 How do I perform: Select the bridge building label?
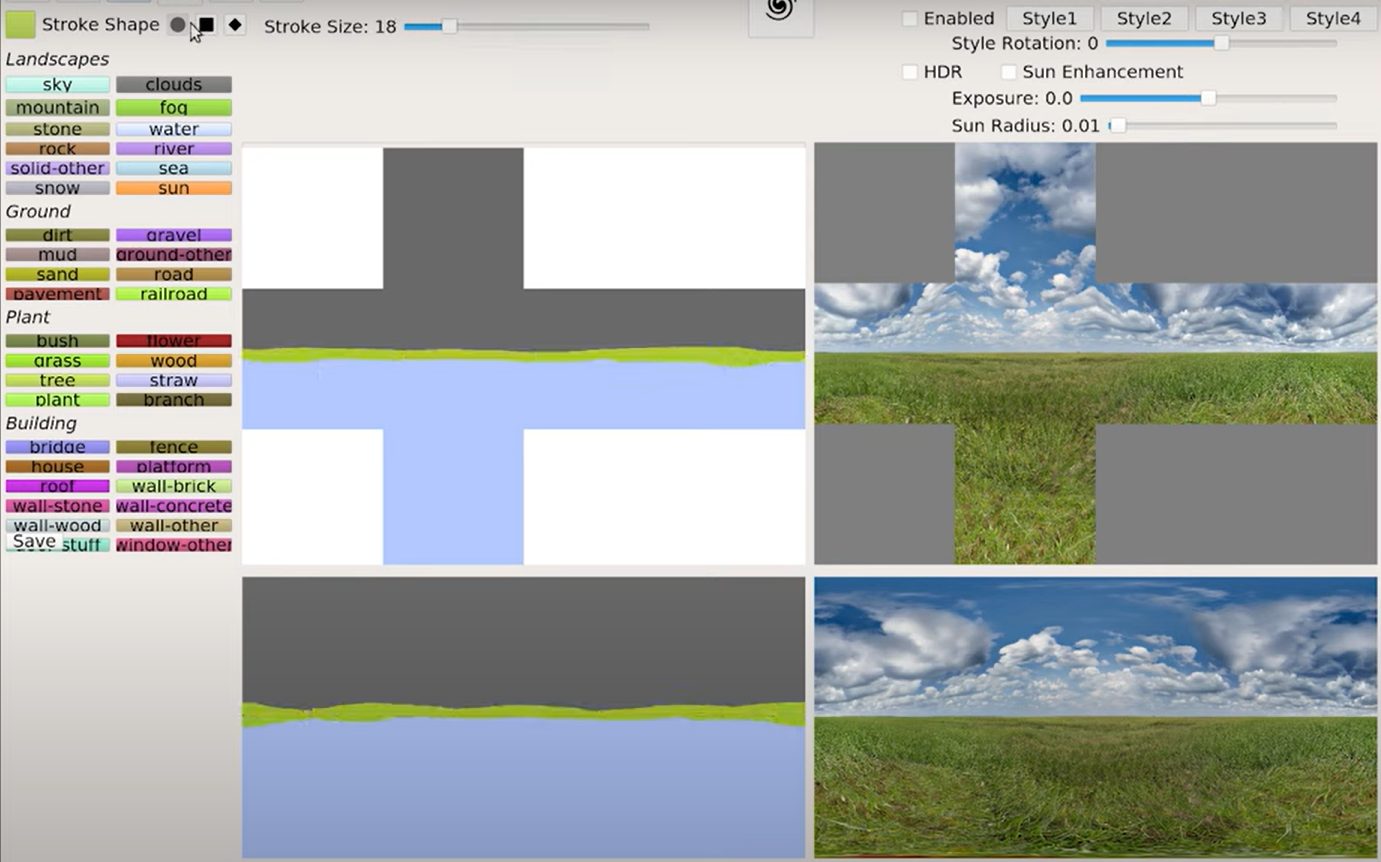pyautogui.click(x=58, y=448)
